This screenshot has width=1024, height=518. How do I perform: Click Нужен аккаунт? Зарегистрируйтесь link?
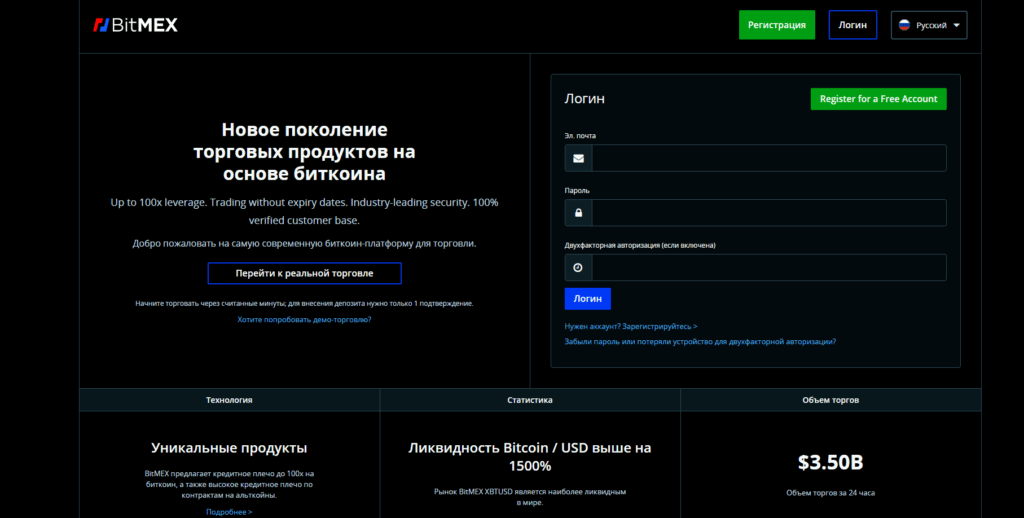[631, 326]
